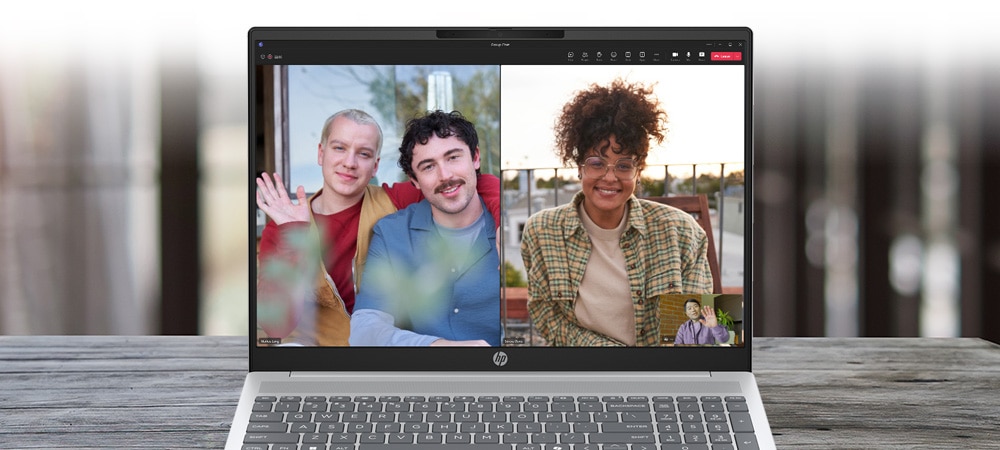Open the Apps panel in the toolbar

pyautogui.click(x=642, y=56)
